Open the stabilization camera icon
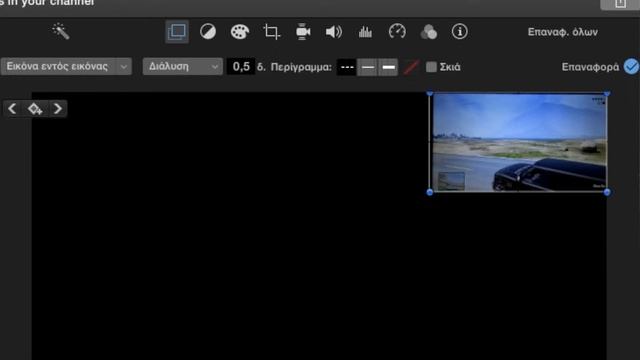Viewport: 640px width, 360px height. pyautogui.click(x=303, y=32)
